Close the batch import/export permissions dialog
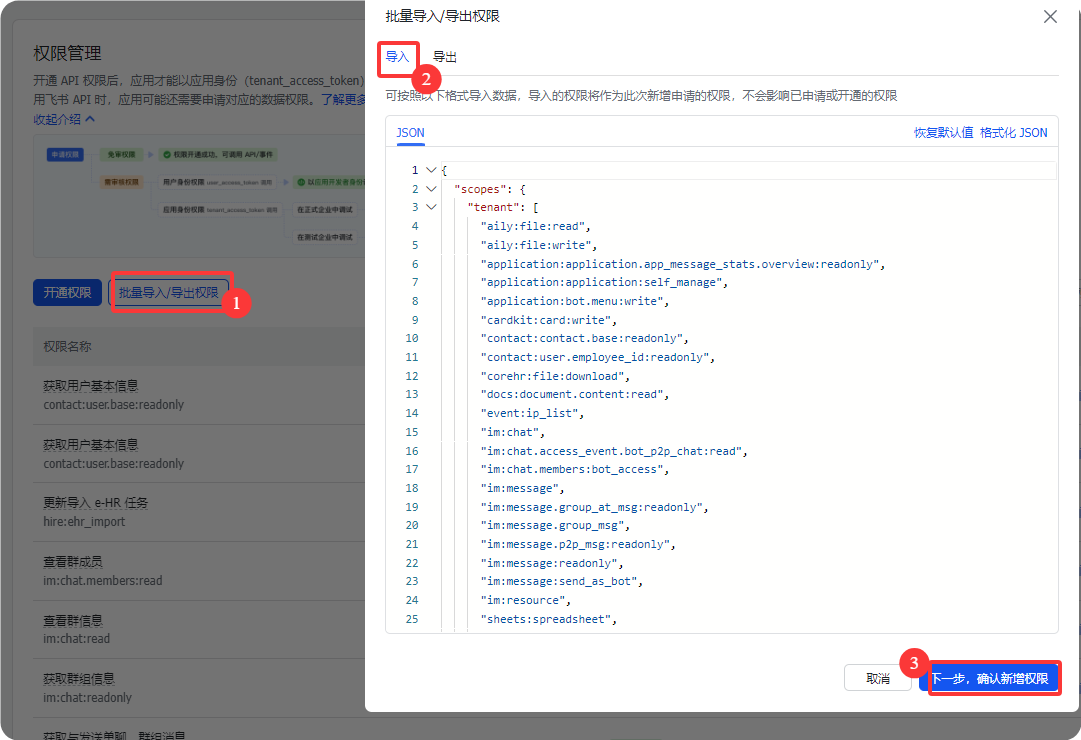1081x740 pixels. pyautogui.click(x=1049, y=17)
